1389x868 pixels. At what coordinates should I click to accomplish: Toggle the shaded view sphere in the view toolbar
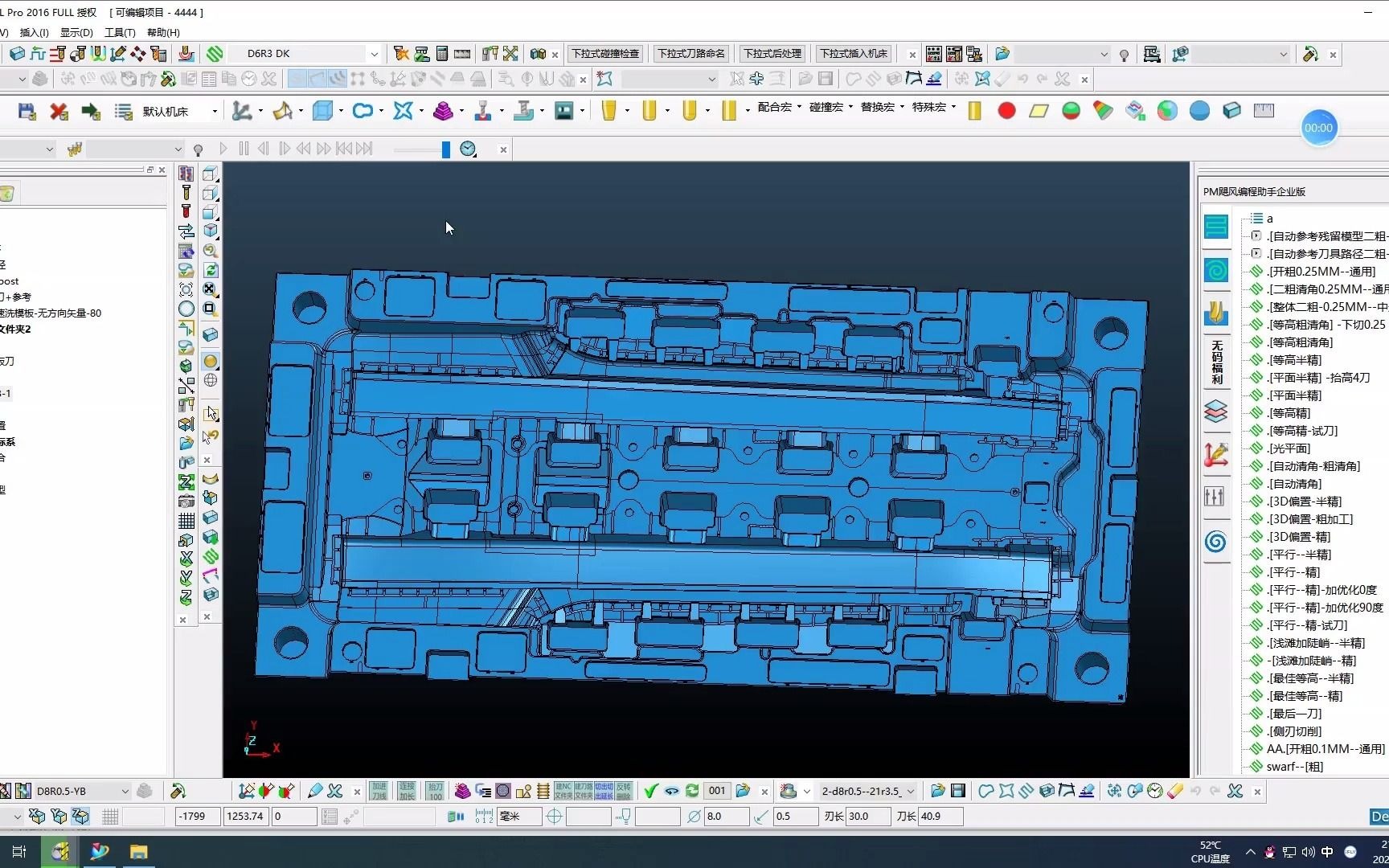coord(211,361)
